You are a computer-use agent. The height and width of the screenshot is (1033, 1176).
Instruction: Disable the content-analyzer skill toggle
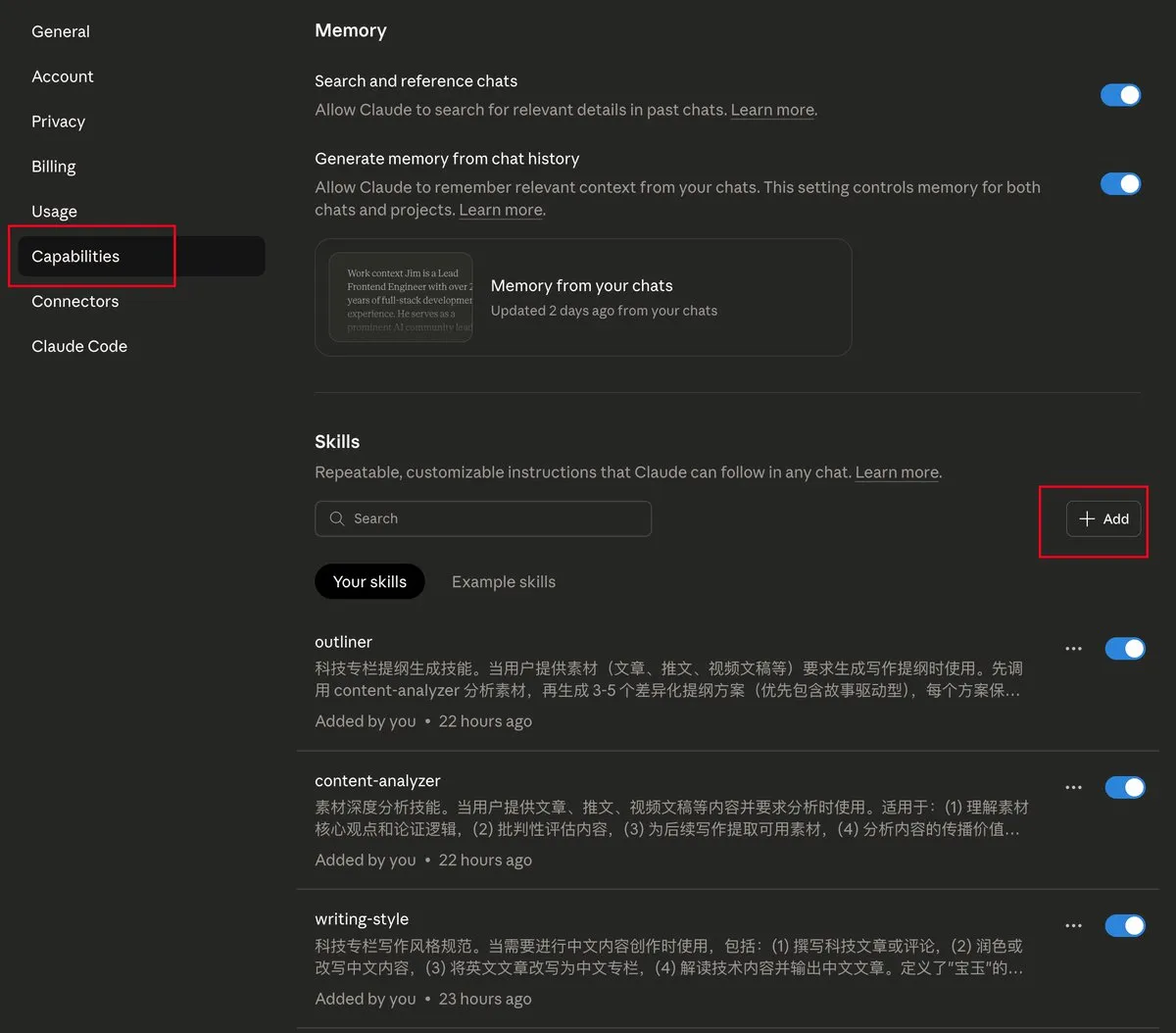[1124, 787]
